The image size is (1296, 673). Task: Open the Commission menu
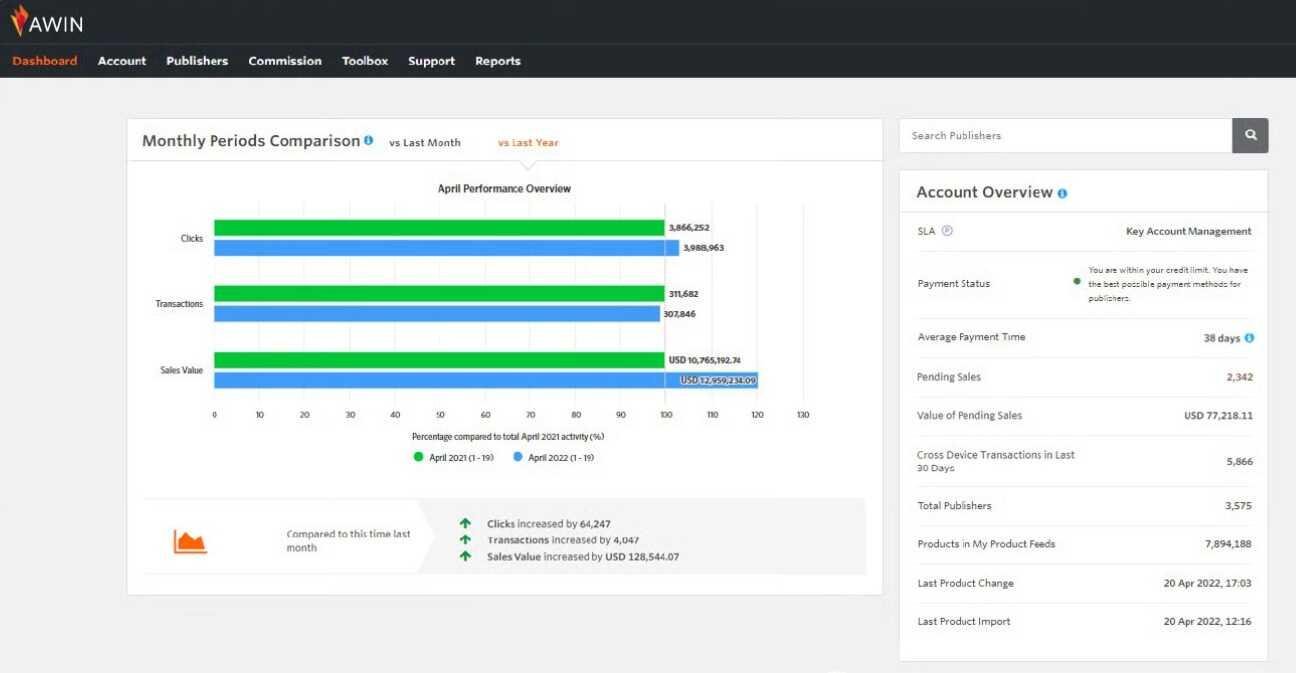pyautogui.click(x=285, y=61)
